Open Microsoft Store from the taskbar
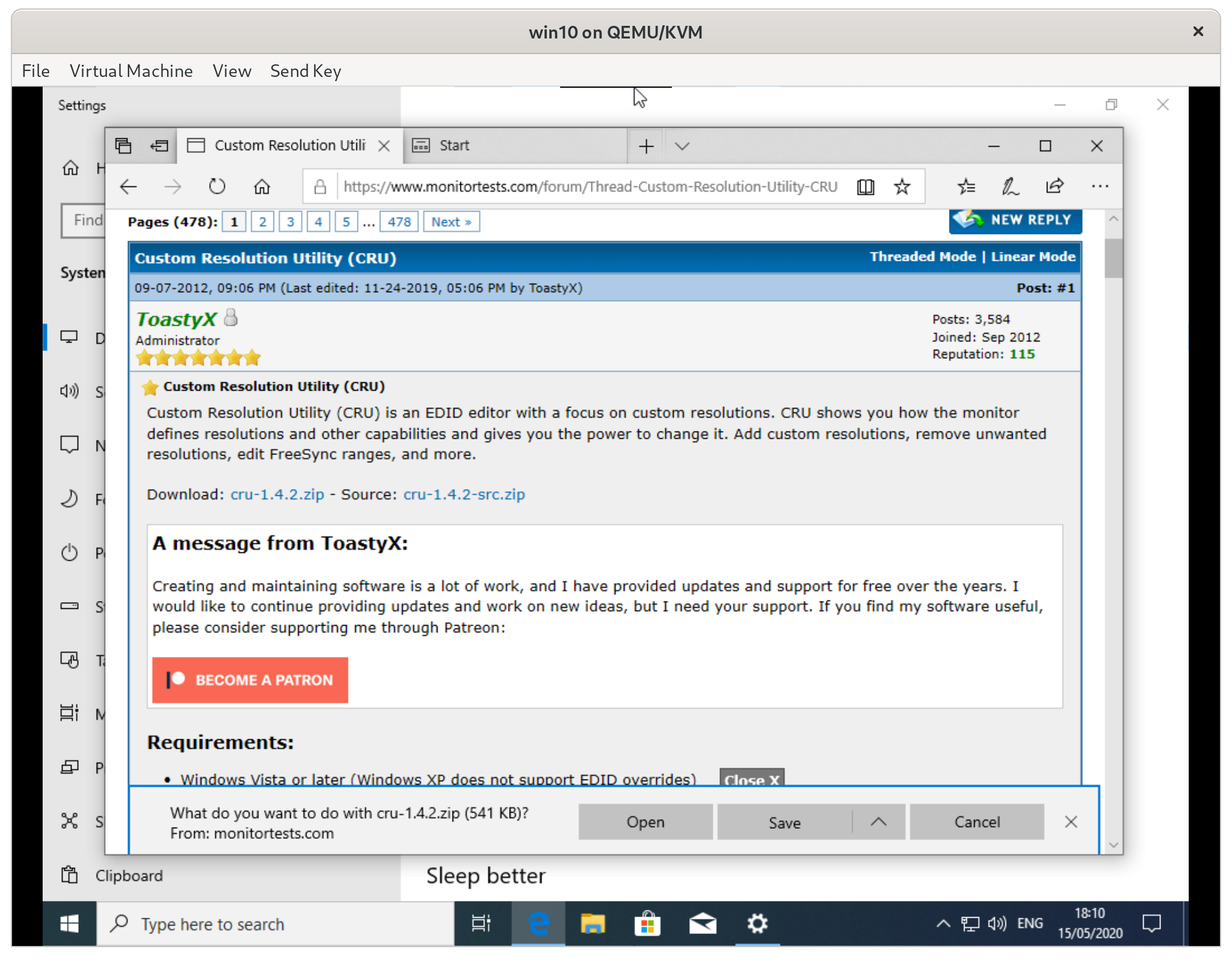Screen dimensions: 1232x958 click(x=647, y=924)
